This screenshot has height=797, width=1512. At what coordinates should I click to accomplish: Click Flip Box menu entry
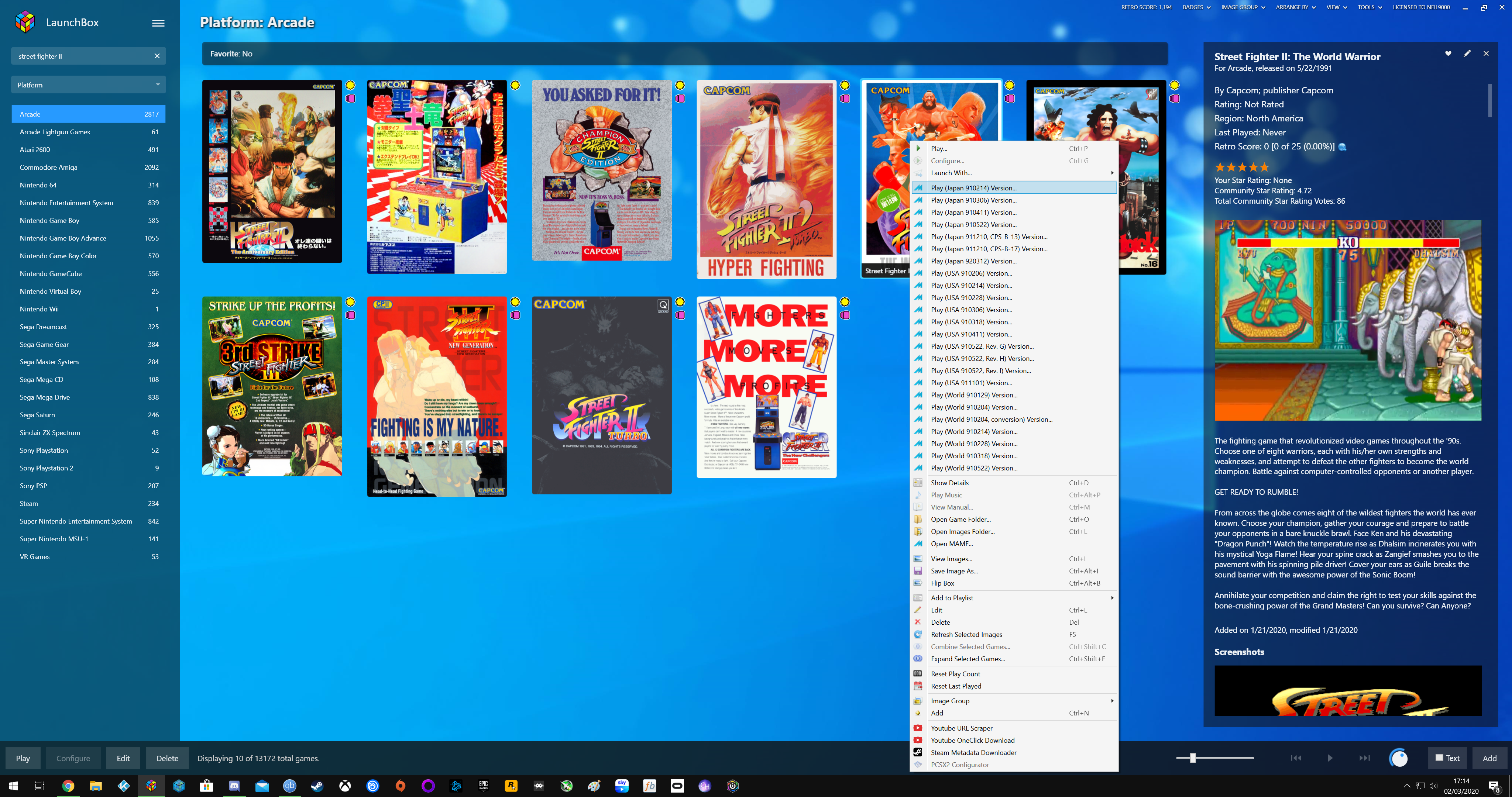tap(1014, 583)
